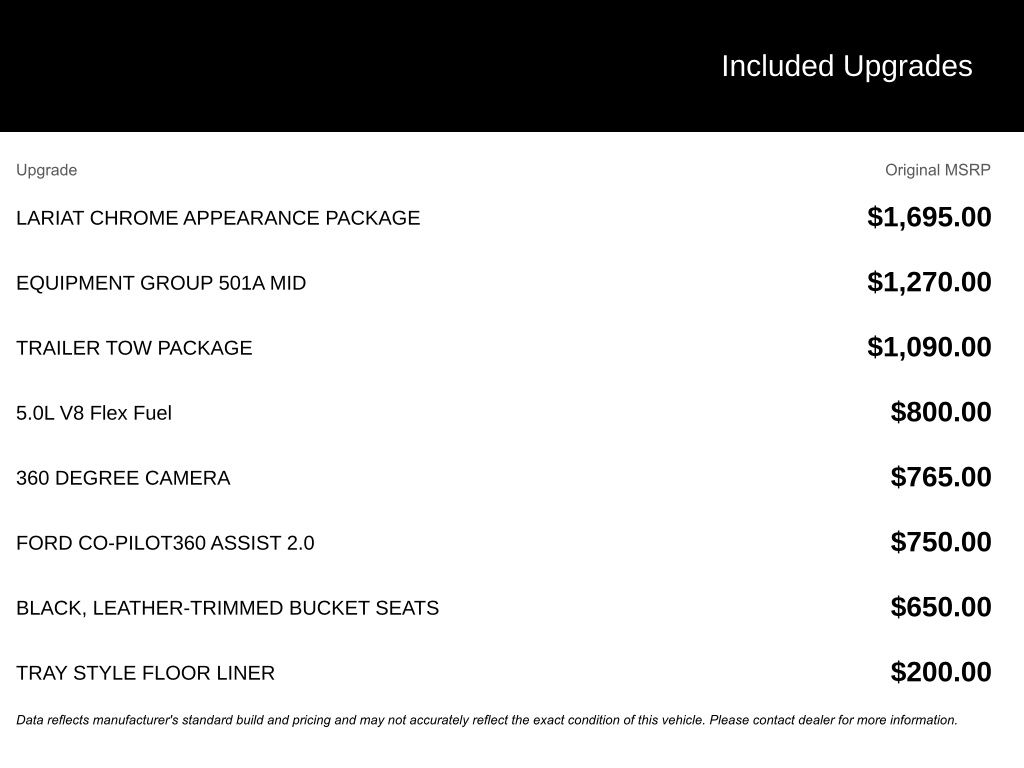Screen dimensions: 1024x768
Task: Click the Upgrade column header
Action: point(46,170)
